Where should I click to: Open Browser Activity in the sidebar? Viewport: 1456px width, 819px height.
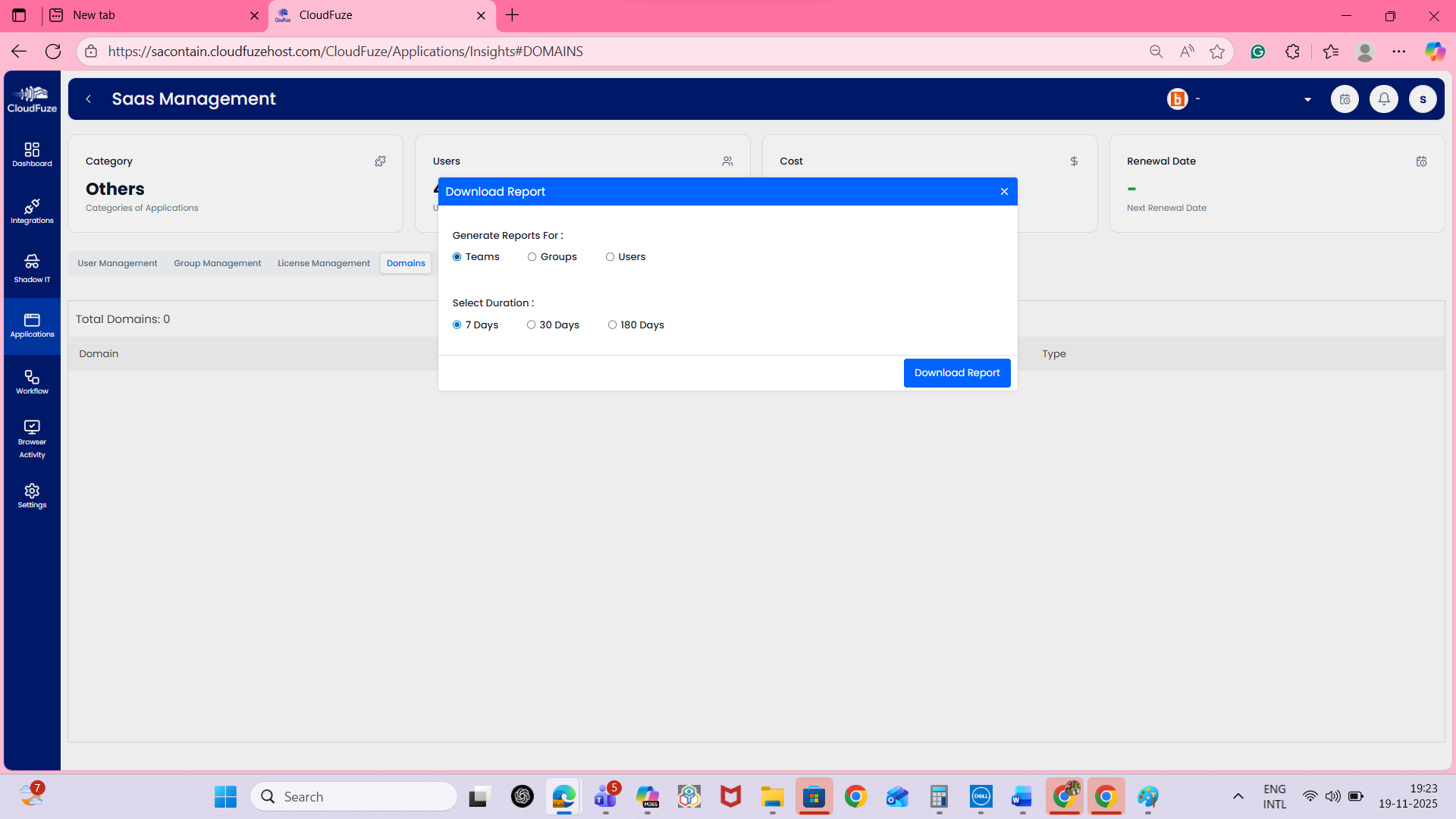(x=32, y=437)
